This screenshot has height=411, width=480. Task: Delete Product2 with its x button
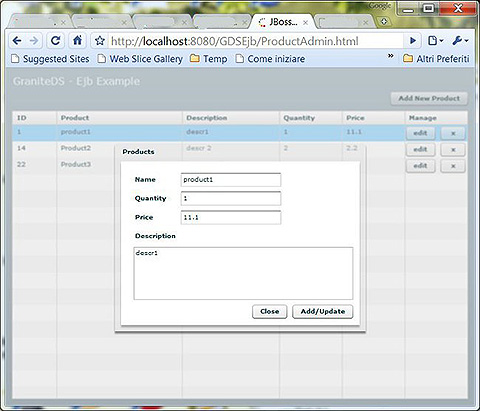tap(453, 149)
